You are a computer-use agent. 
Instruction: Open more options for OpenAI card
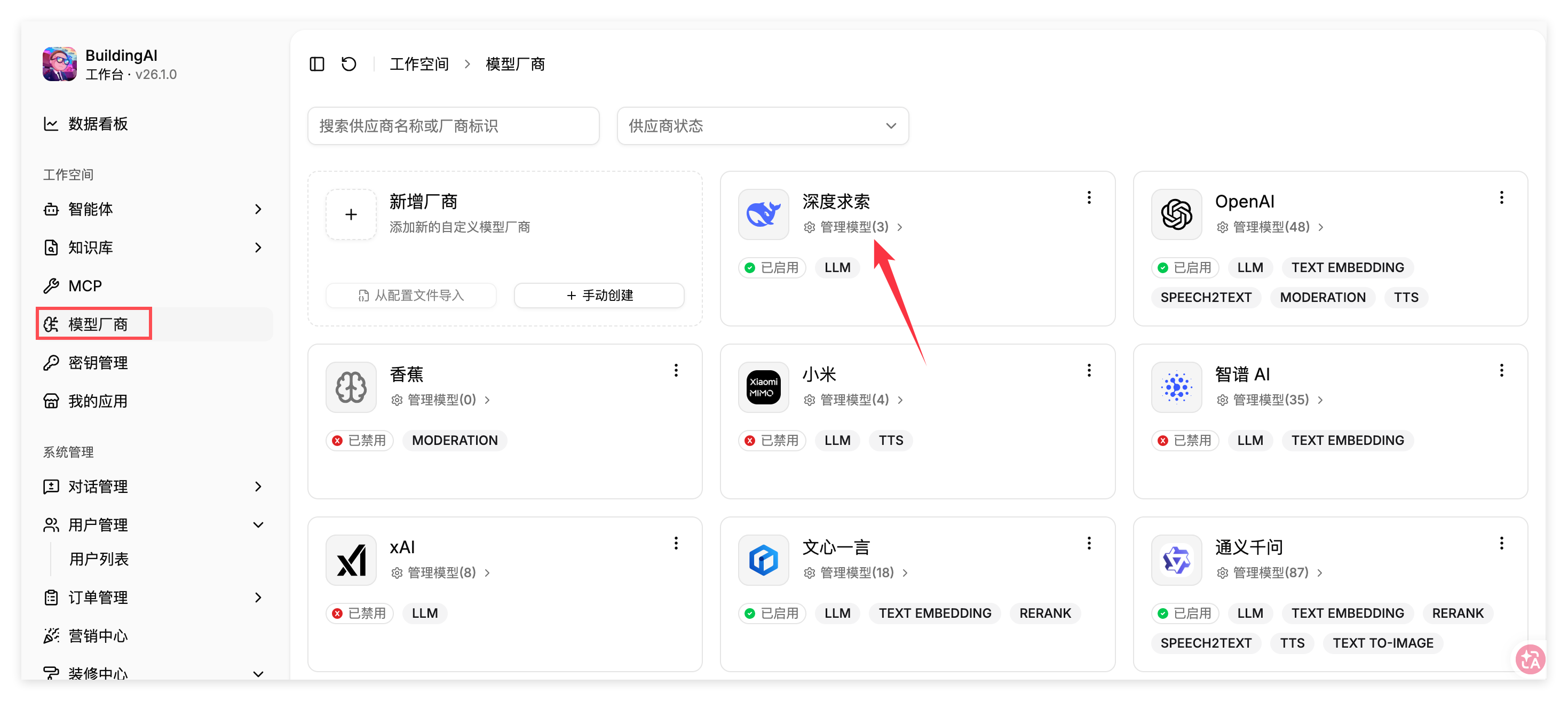1502,198
